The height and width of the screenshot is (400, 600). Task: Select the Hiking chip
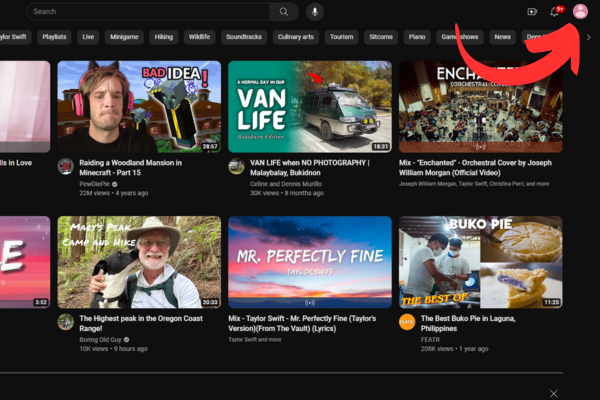click(x=164, y=37)
